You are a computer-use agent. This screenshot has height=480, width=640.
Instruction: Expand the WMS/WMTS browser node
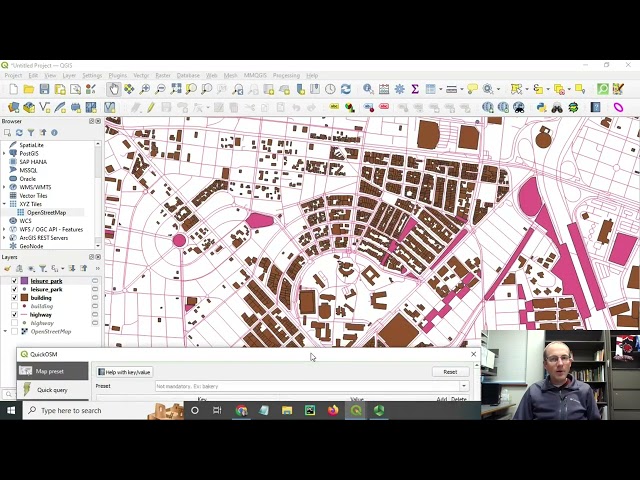[x=4, y=187]
